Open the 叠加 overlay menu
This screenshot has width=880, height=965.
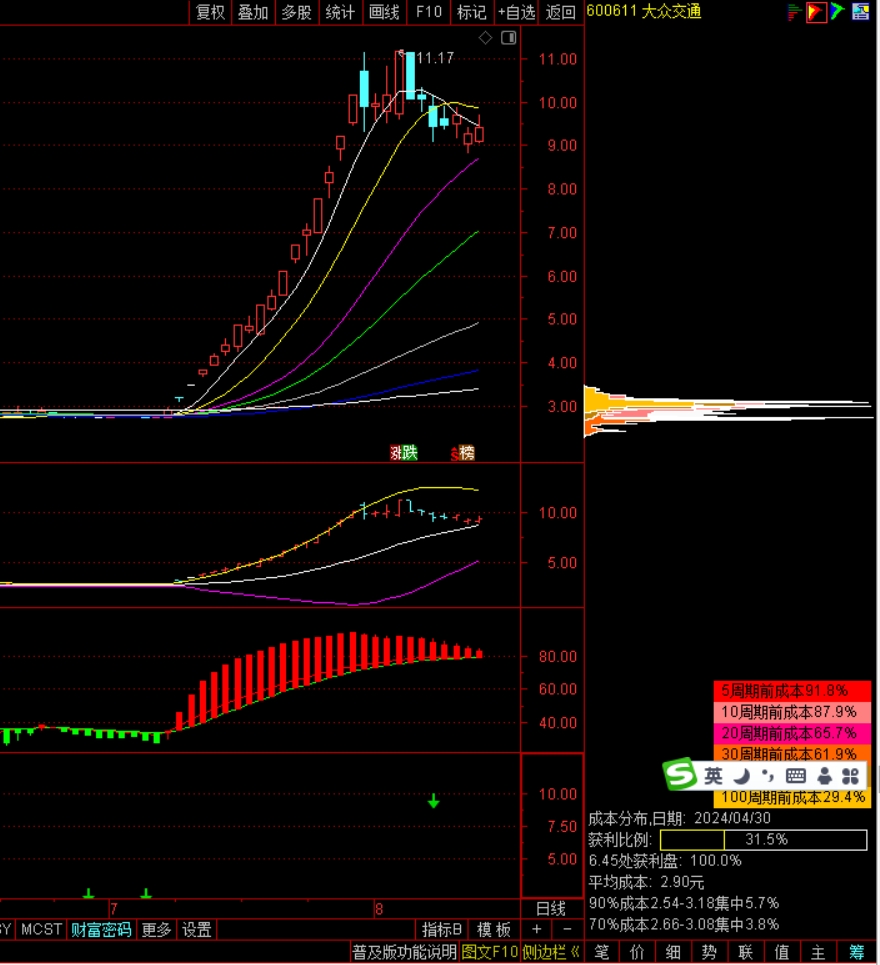tap(252, 12)
